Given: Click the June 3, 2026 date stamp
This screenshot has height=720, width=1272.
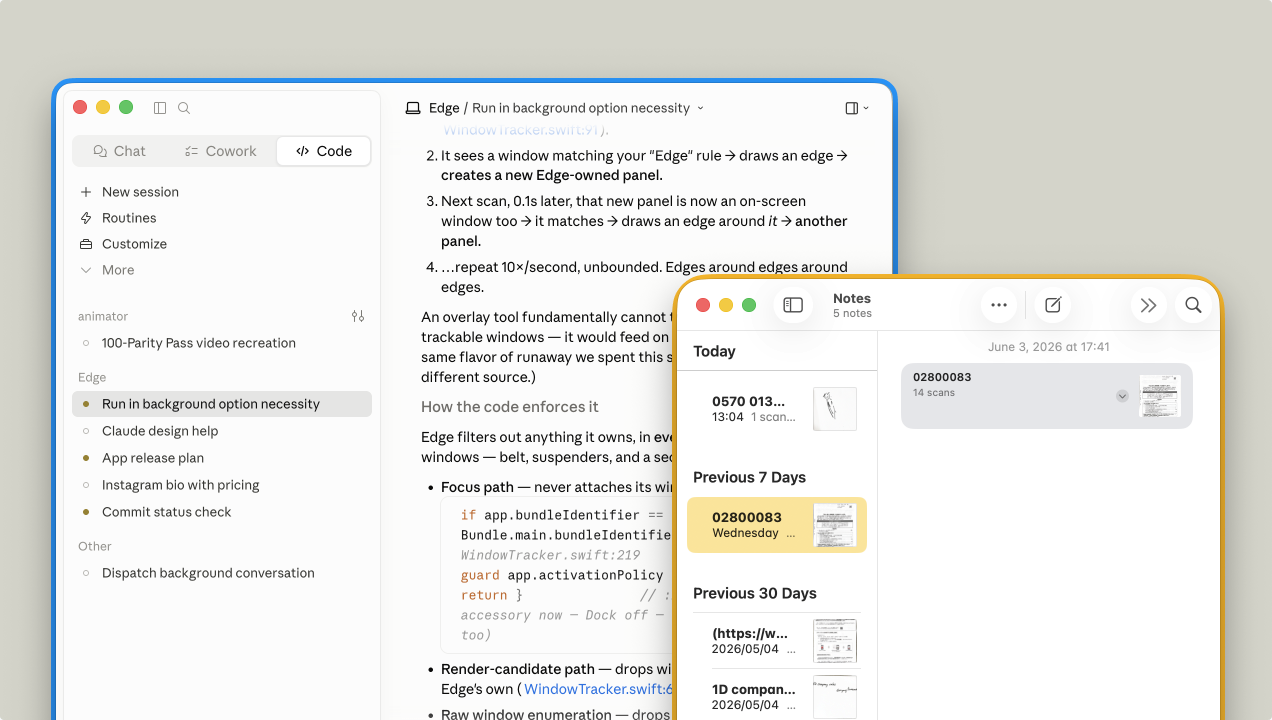Looking at the screenshot, I should [x=1048, y=347].
